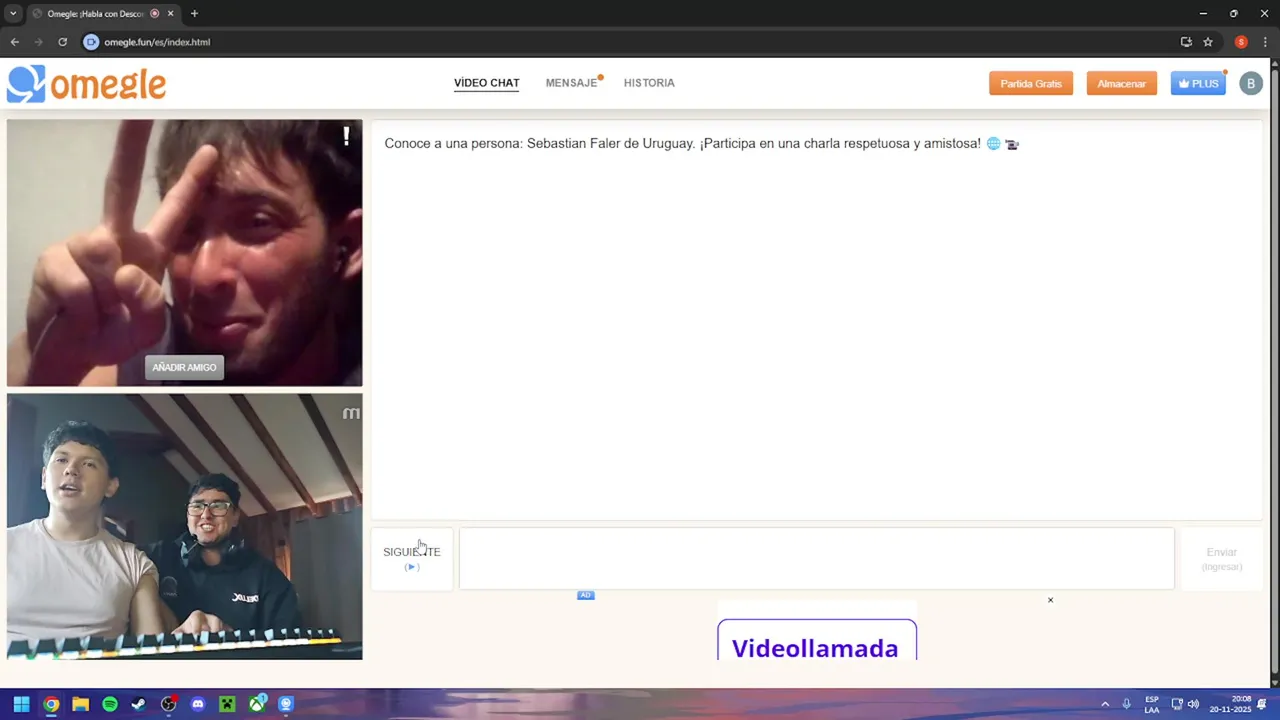Viewport: 1280px width, 720px height.
Task: Click SIGUIENTE to skip to next person
Action: pos(412,558)
